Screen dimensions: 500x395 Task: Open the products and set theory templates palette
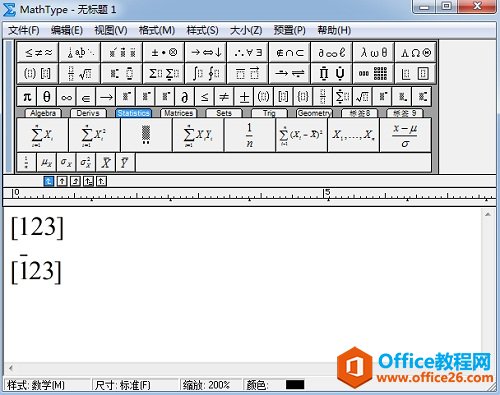click(x=332, y=73)
